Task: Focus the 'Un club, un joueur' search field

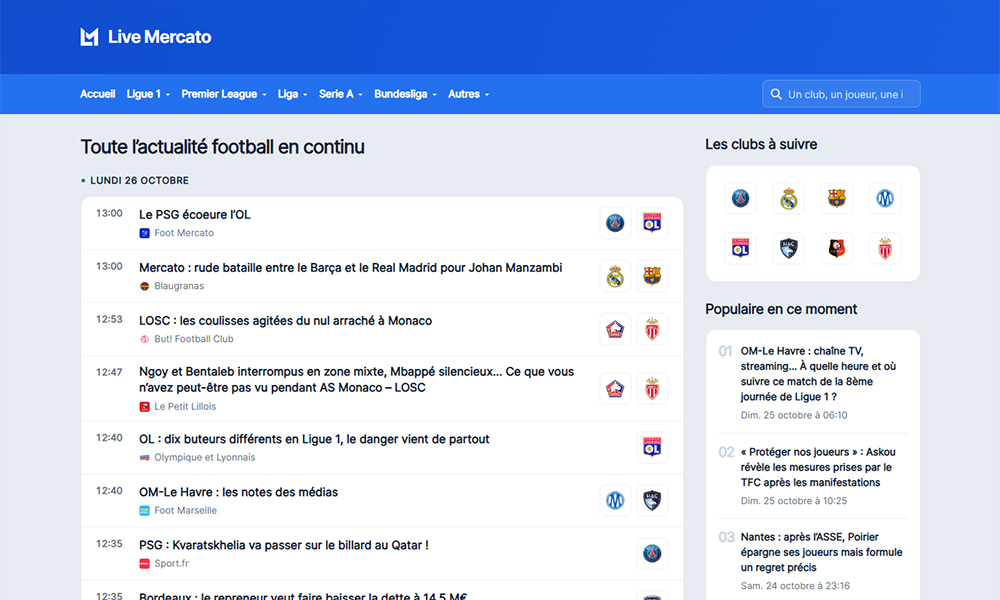Action: pos(841,94)
